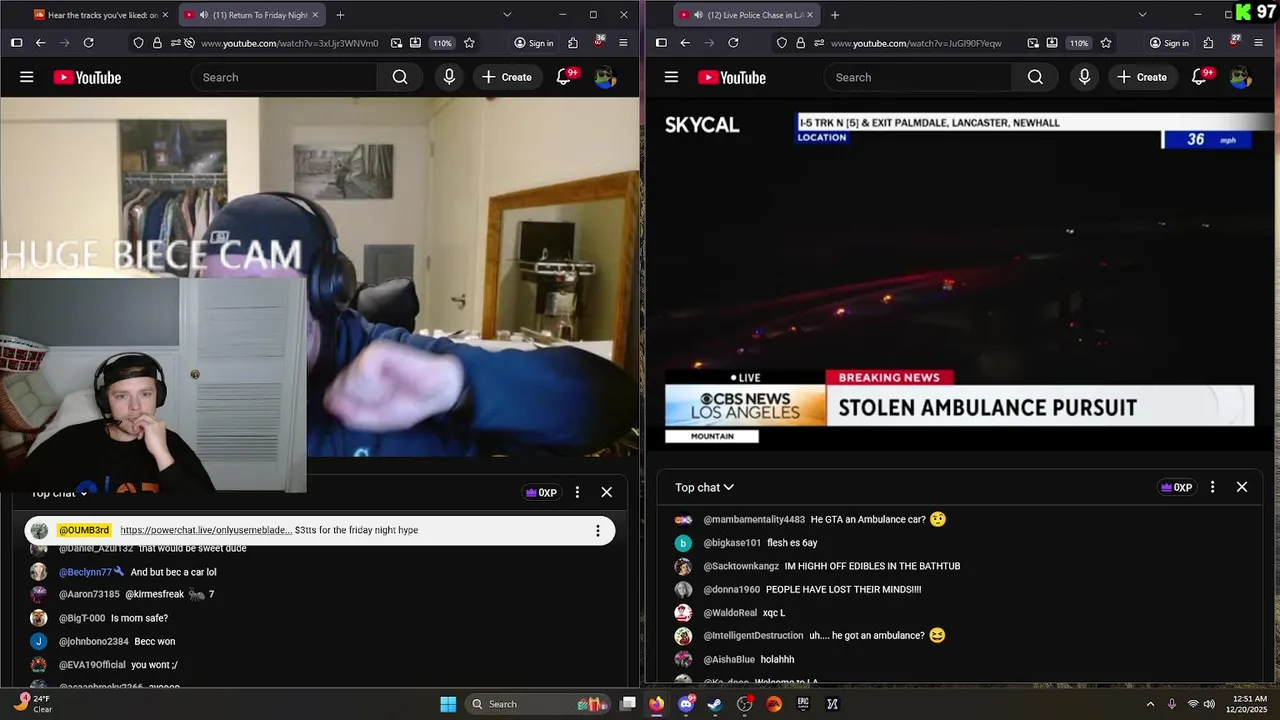Open notifications bell in left YouTube window
Viewport: 1280px width, 720px height.
[x=564, y=77]
